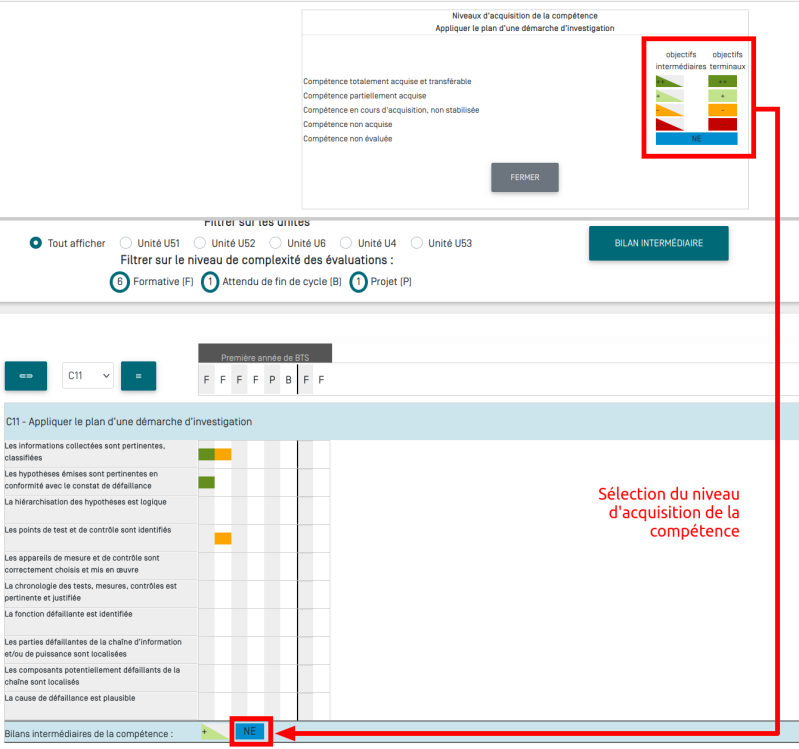Image resolution: width=799 pixels, height=749 pixels.
Task: Open the C11 competence dropdown
Action: 88,376
